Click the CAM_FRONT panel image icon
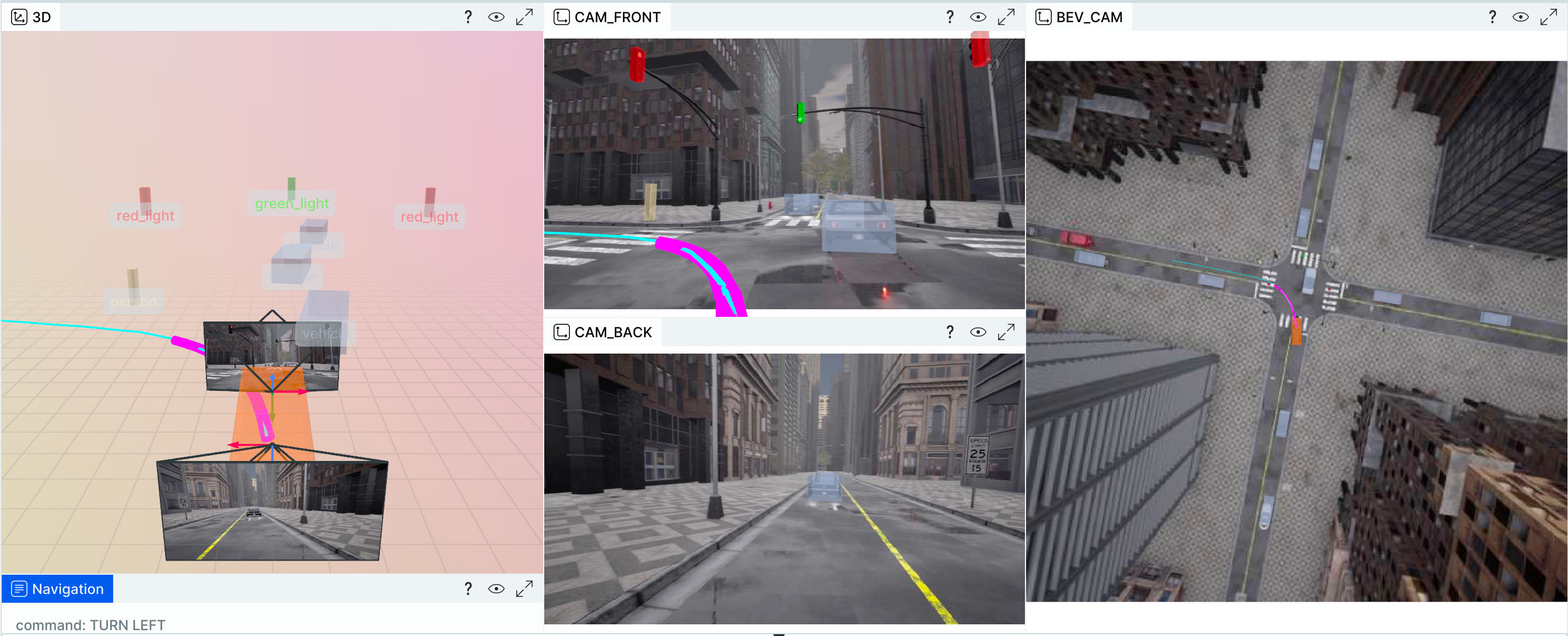Viewport: 1568px width, 636px height. (x=561, y=17)
